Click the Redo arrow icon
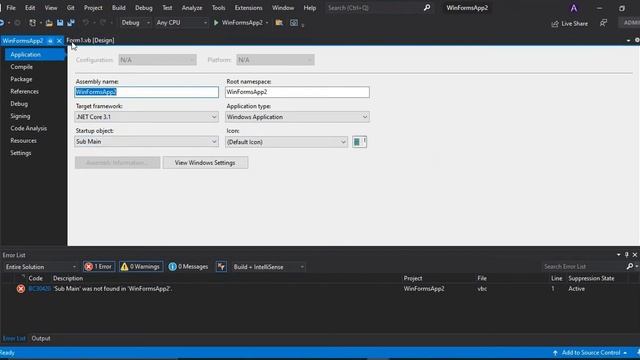Viewport: 640px width, 360px height. pos(103,23)
